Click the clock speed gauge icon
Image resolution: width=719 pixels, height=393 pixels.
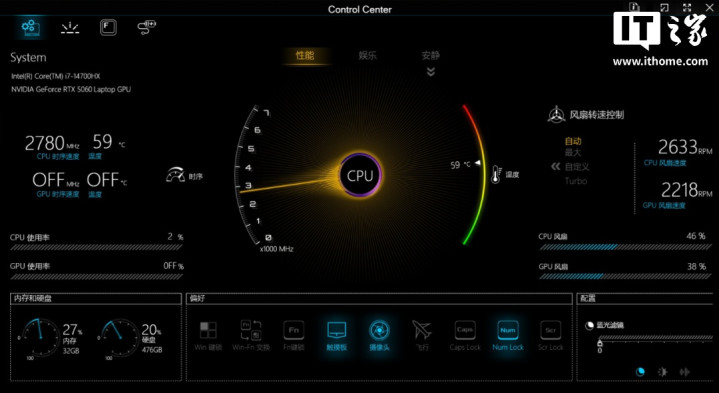(175, 175)
